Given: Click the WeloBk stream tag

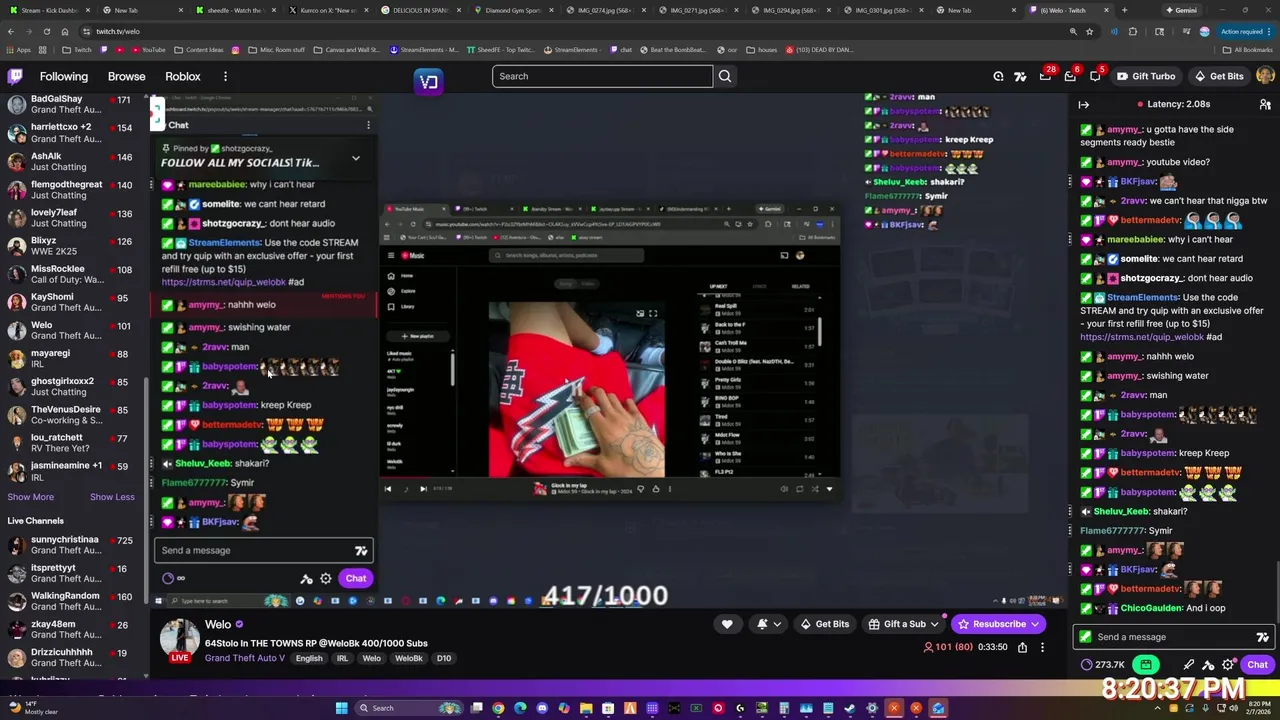Looking at the screenshot, I should coord(408,658).
